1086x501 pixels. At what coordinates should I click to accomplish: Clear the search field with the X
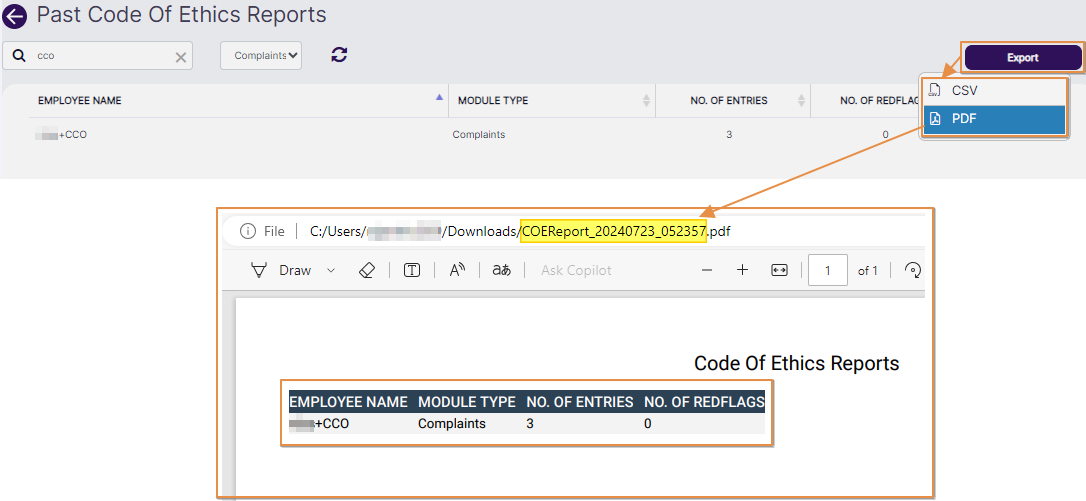point(181,57)
